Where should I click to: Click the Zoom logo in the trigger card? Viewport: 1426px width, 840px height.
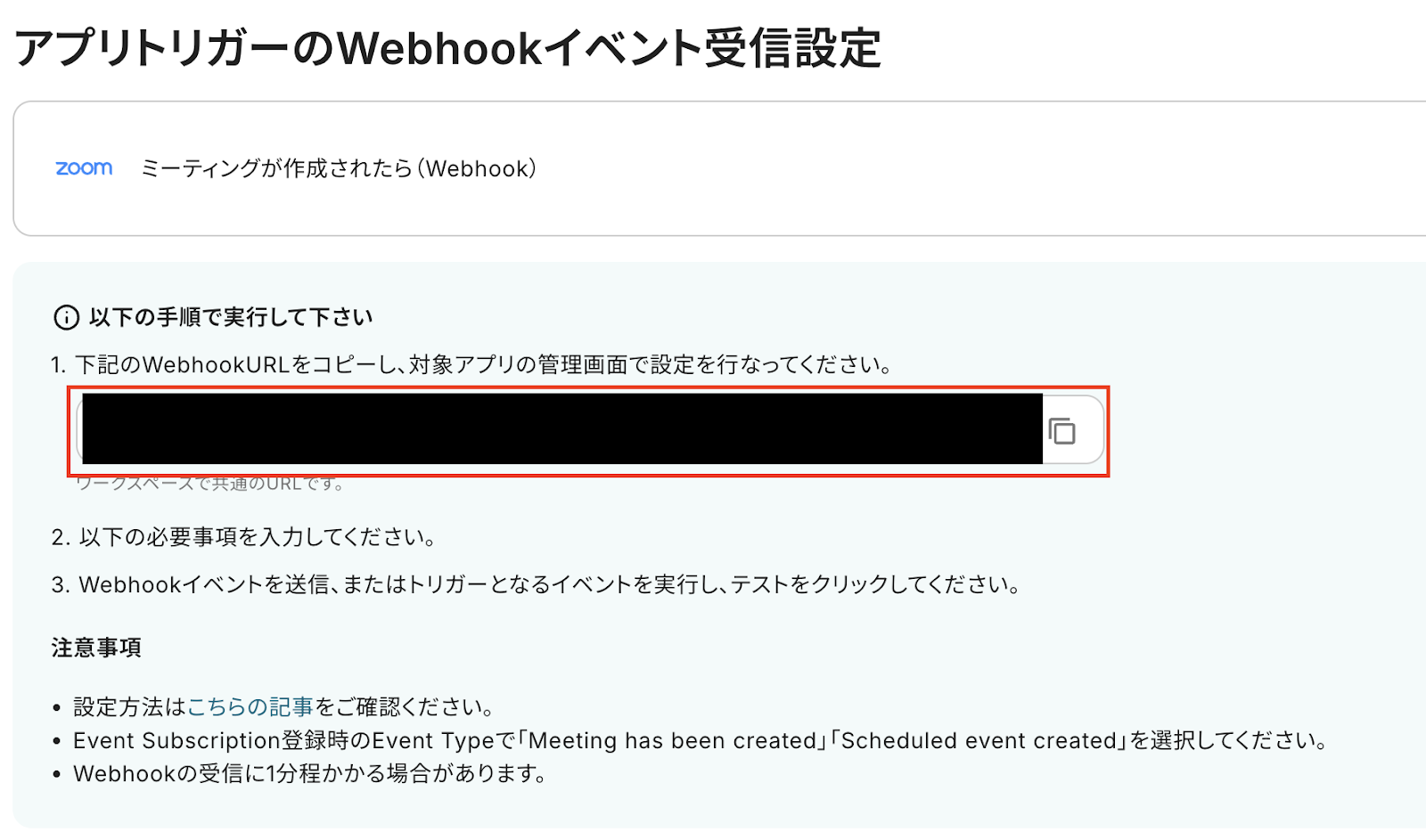(x=84, y=167)
